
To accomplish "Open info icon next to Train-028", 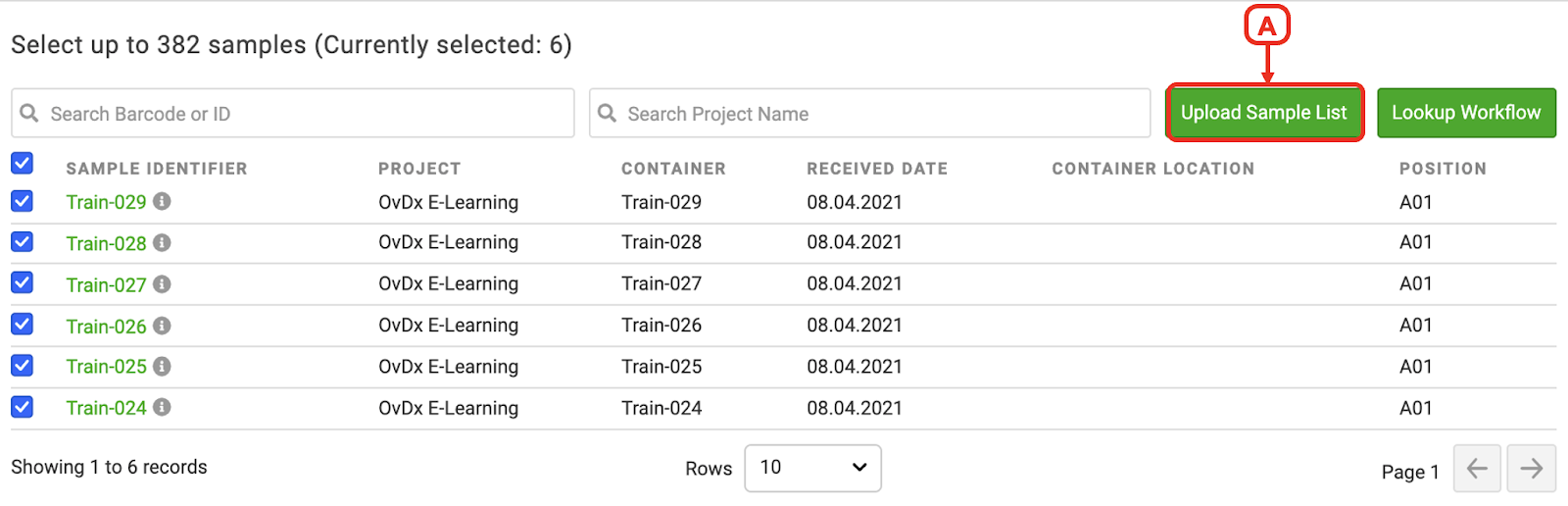I will [x=162, y=242].
